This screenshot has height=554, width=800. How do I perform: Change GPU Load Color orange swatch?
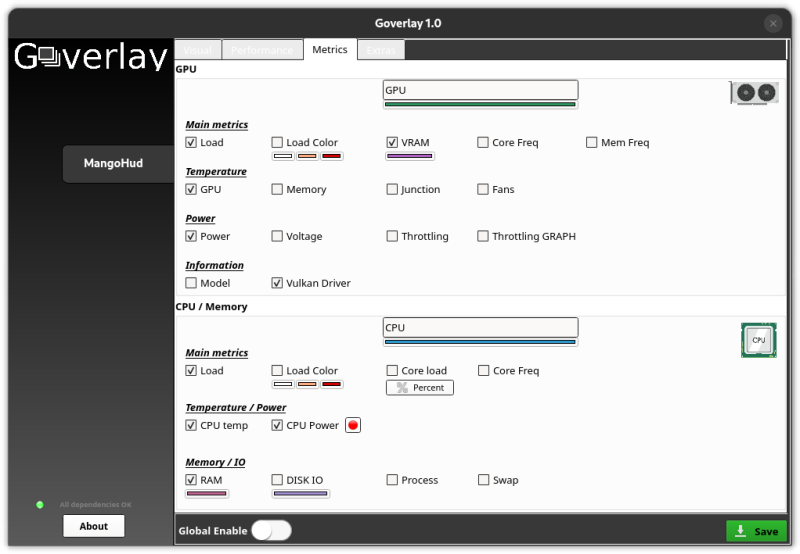point(307,156)
